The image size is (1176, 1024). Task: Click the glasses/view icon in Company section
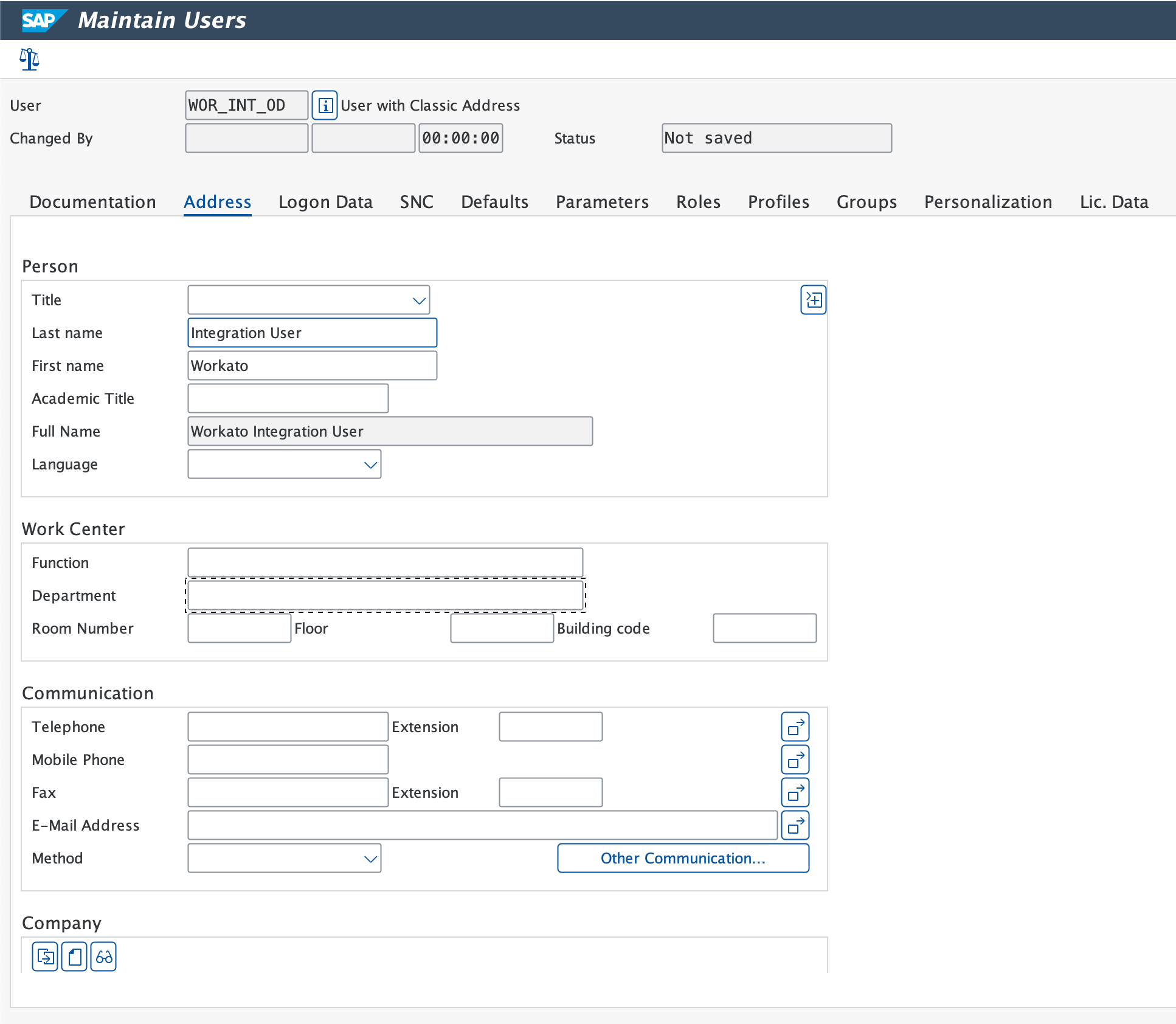[x=103, y=957]
